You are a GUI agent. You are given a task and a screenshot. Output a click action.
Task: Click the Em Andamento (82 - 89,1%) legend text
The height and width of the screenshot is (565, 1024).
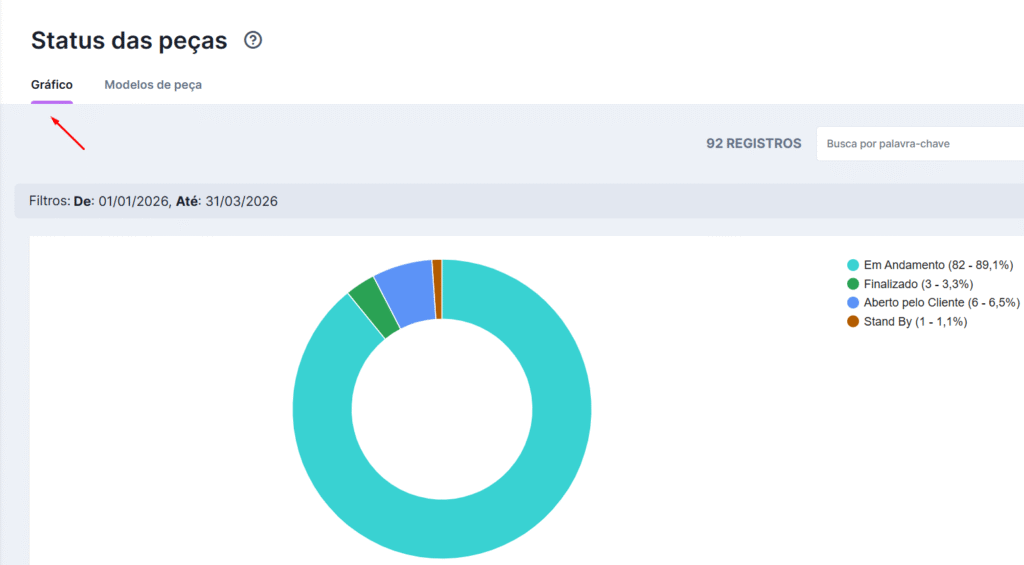pos(938,265)
